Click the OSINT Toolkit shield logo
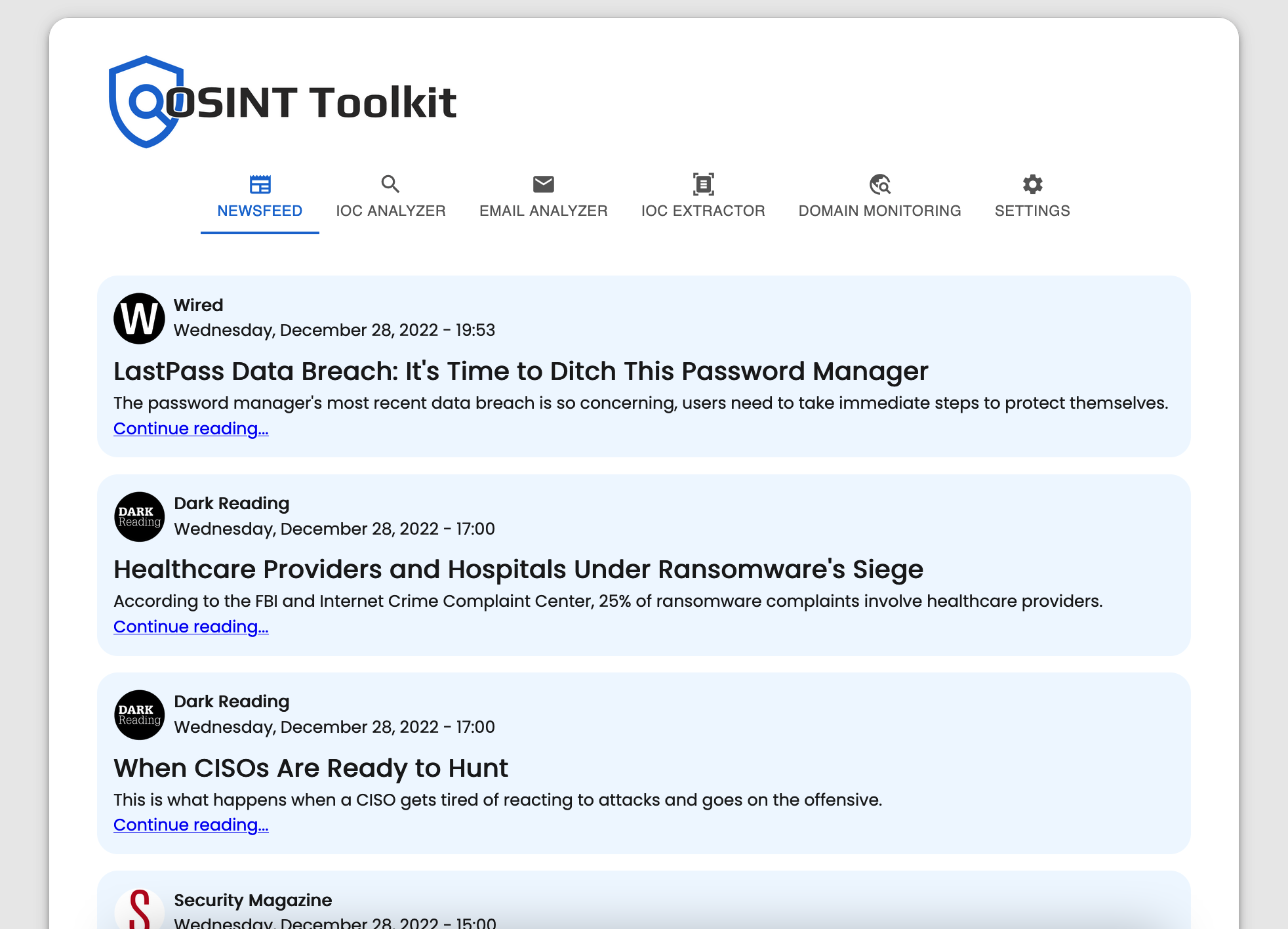 (x=146, y=102)
